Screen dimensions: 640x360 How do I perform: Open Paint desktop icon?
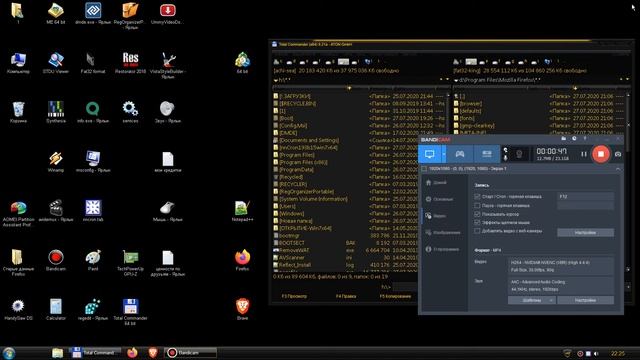point(93,260)
